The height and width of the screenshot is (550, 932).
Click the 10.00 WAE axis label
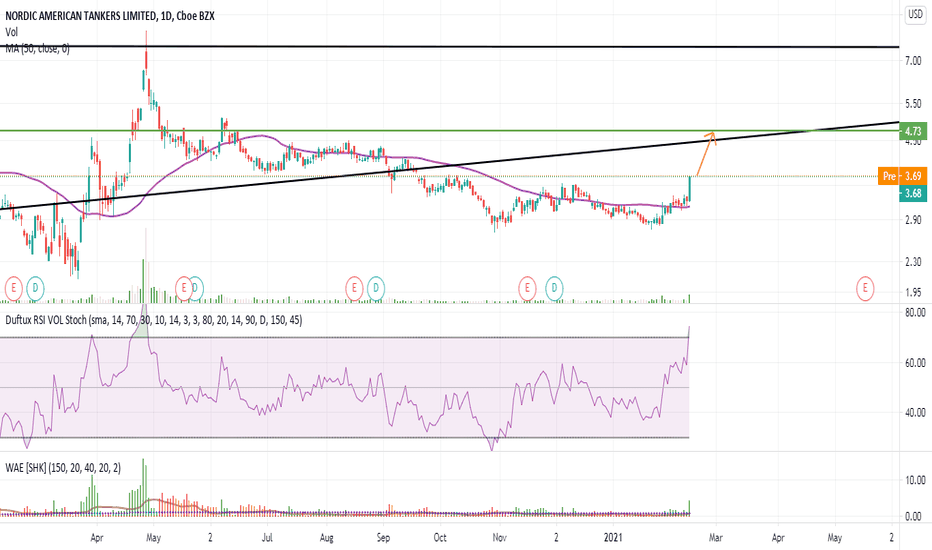(x=915, y=480)
